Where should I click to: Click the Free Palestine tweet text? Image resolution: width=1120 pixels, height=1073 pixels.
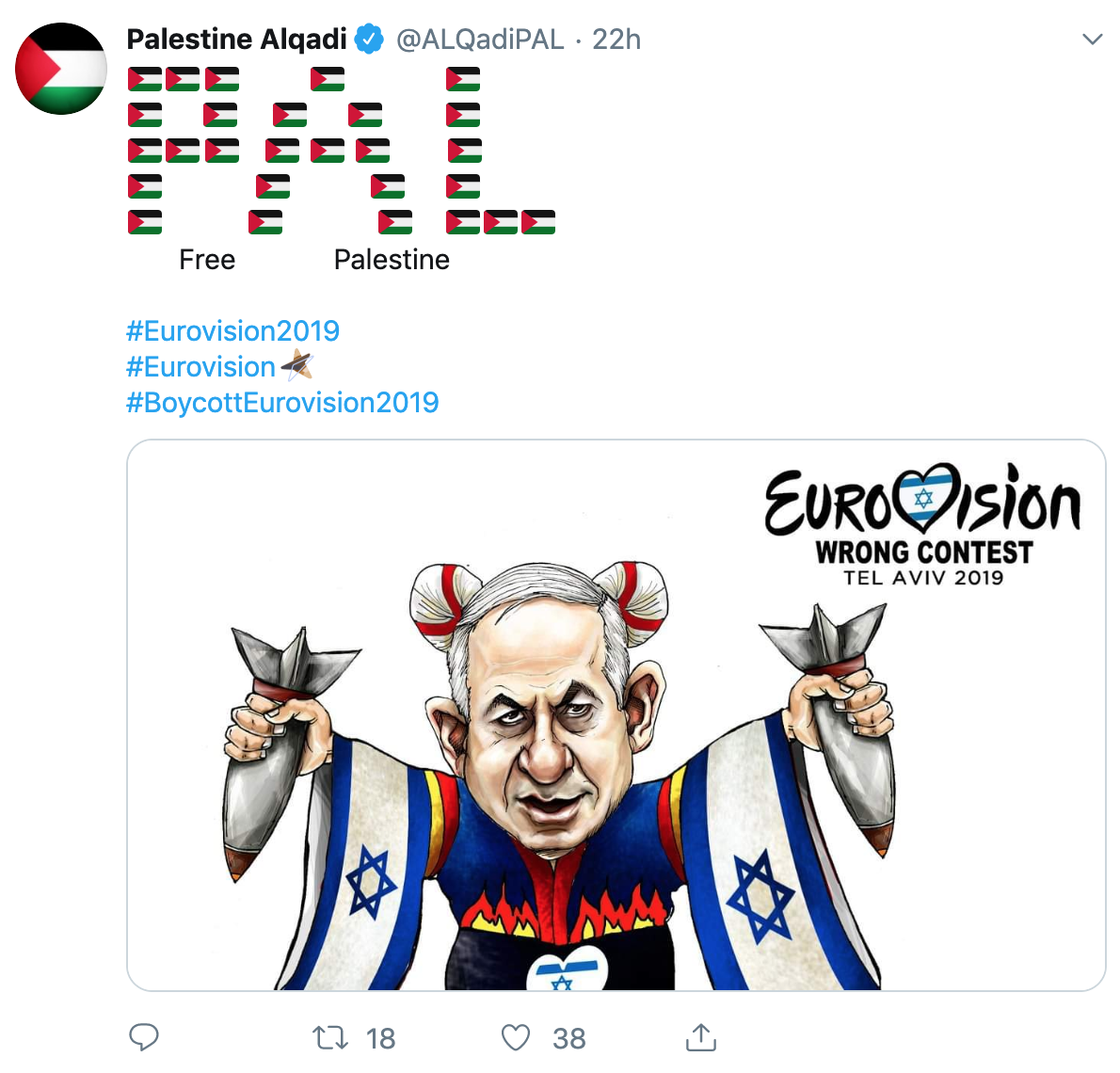(x=314, y=260)
